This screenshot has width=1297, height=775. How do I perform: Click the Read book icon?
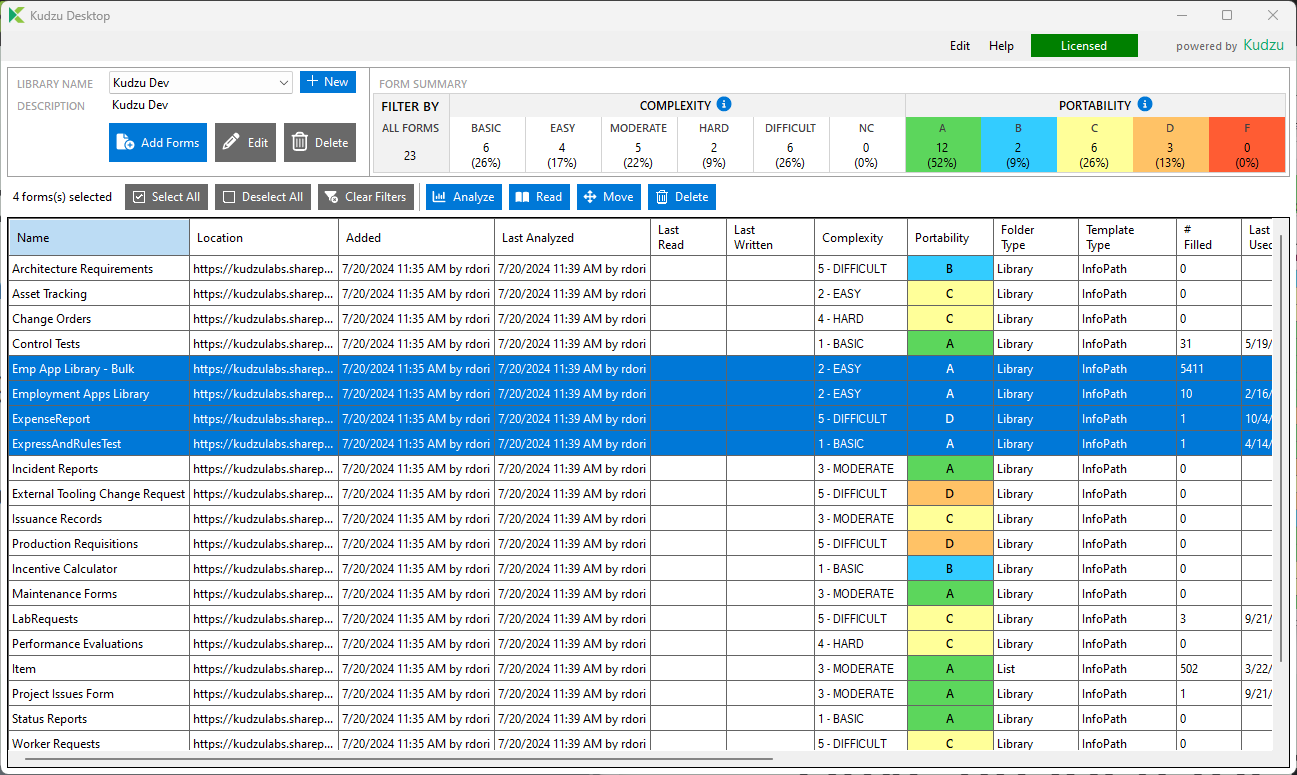tap(522, 197)
